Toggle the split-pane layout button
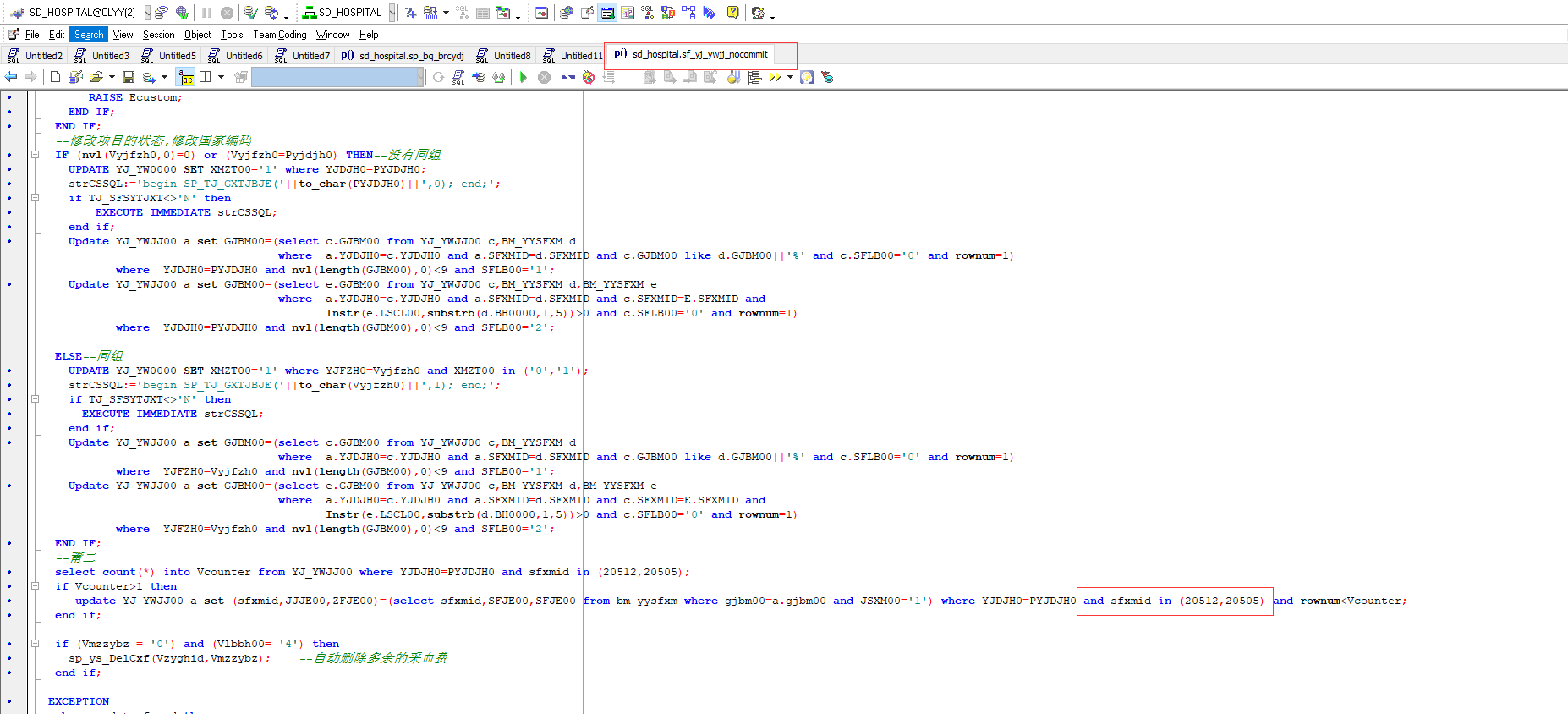This screenshot has width=1568, height=714. [x=205, y=78]
